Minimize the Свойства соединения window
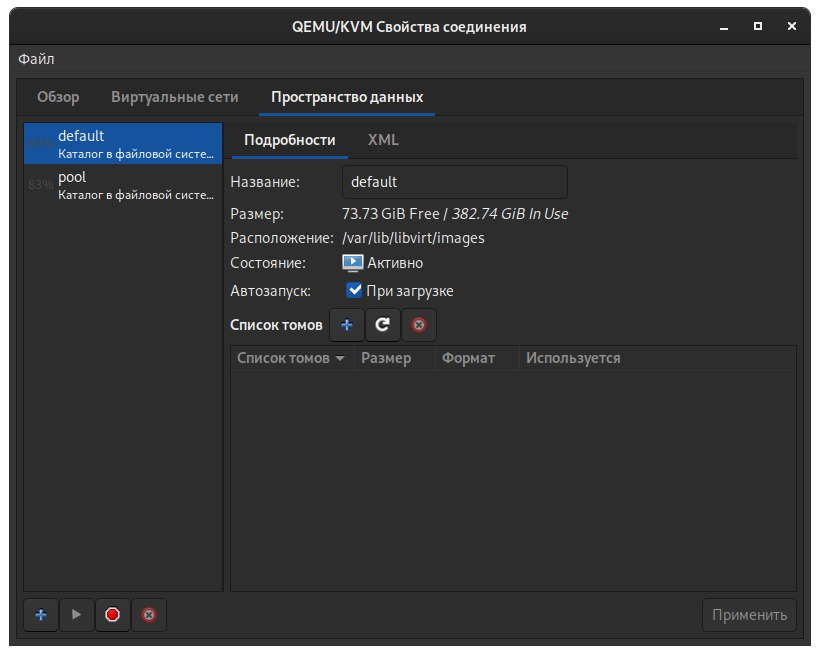 pyautogui.click(x=724, y=27)
